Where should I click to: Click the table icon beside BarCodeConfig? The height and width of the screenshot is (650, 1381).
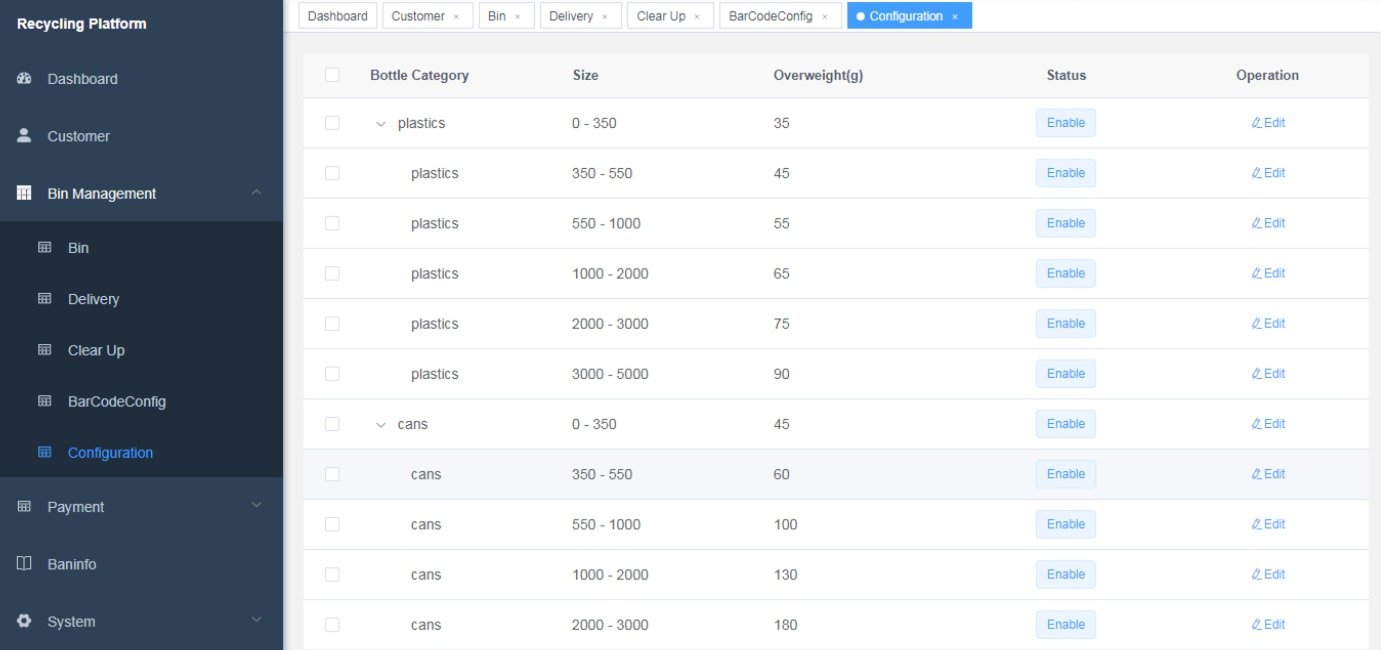[44, 401]
